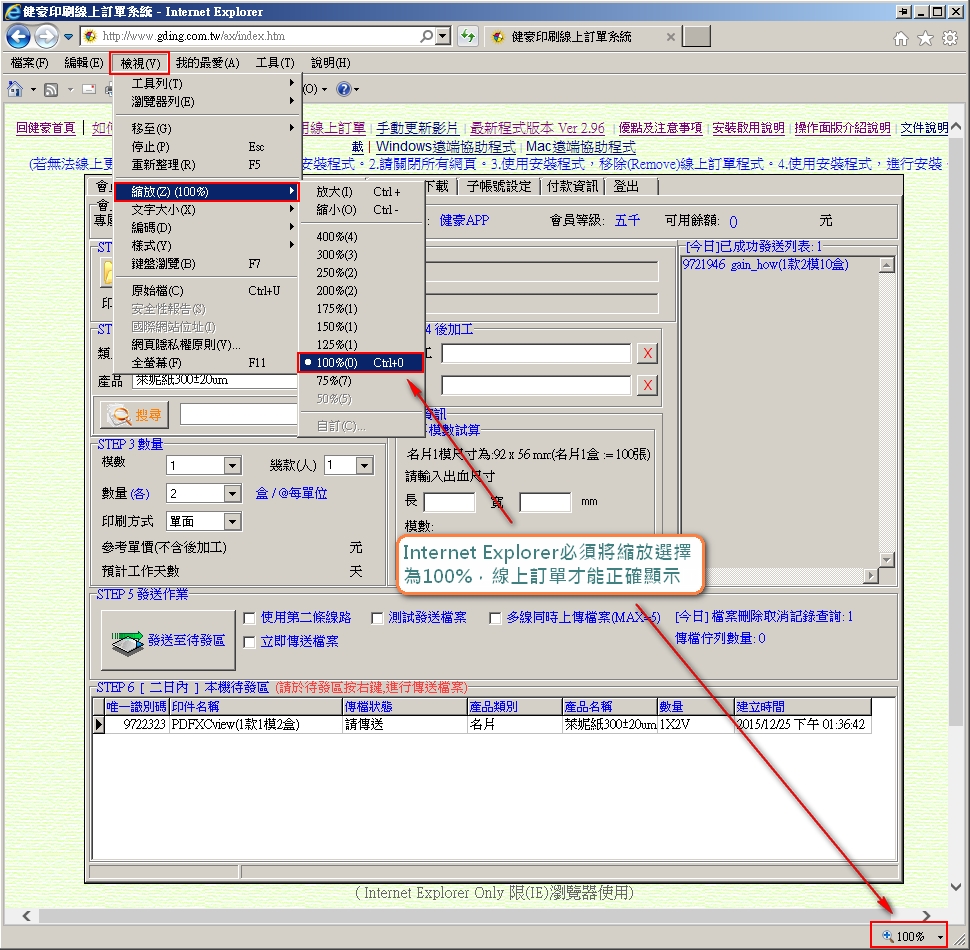
Task: Open Windows遠端協助程式 link
Action: point(445,147)
